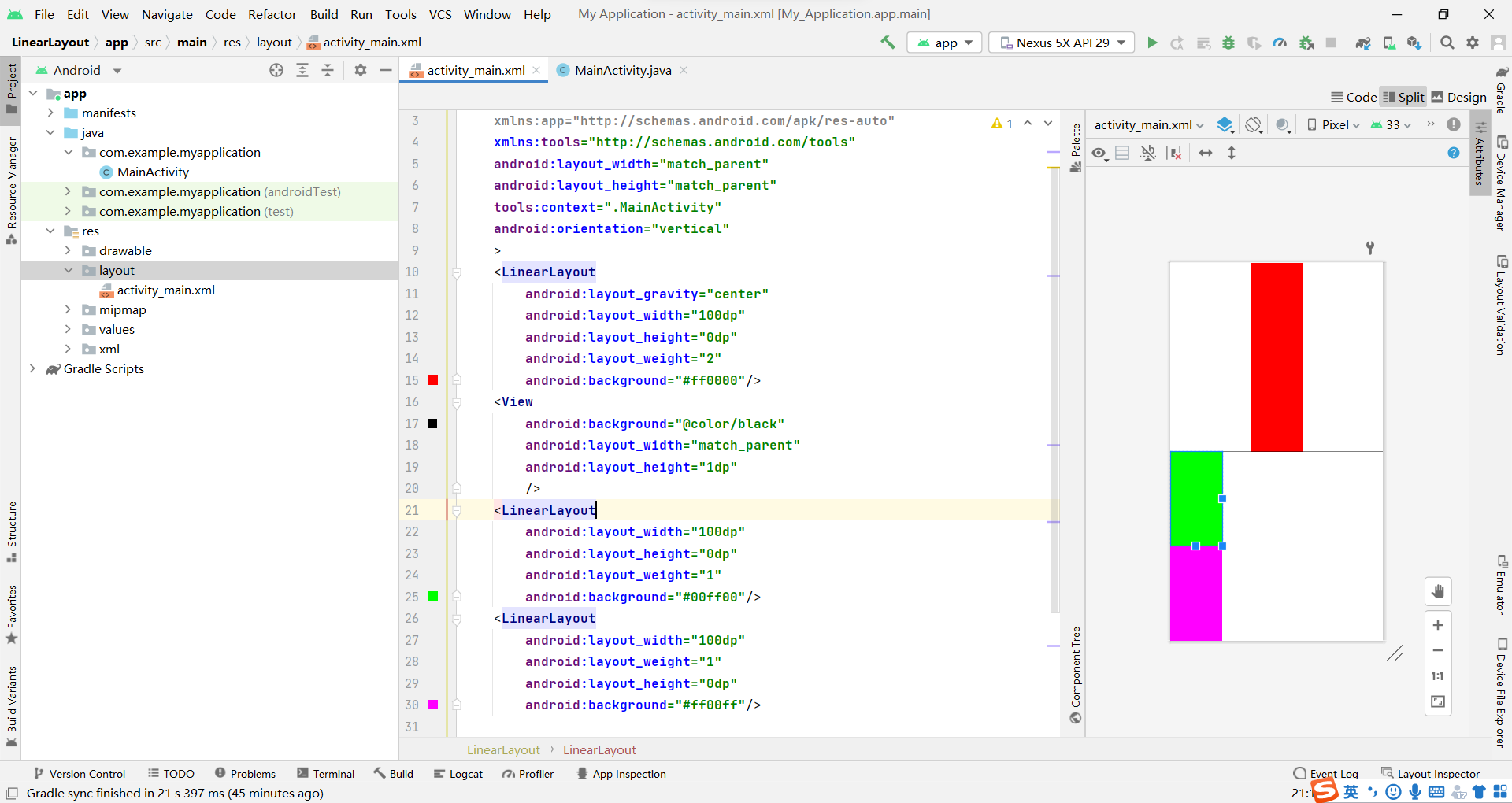The height and width of the screenshot is (803, 1512).
Task: Run the app with the green play icon
Action: click(1152, 43)
